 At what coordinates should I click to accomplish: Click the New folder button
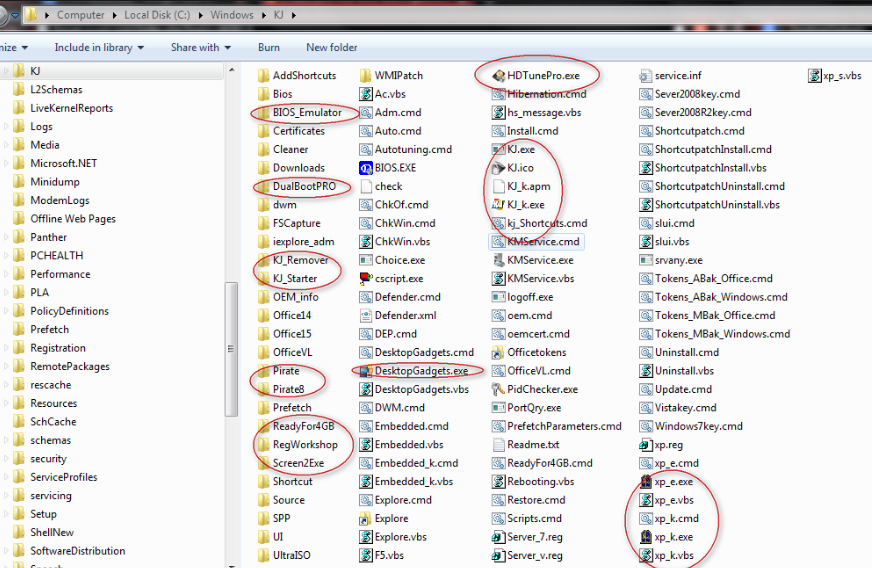331,47
